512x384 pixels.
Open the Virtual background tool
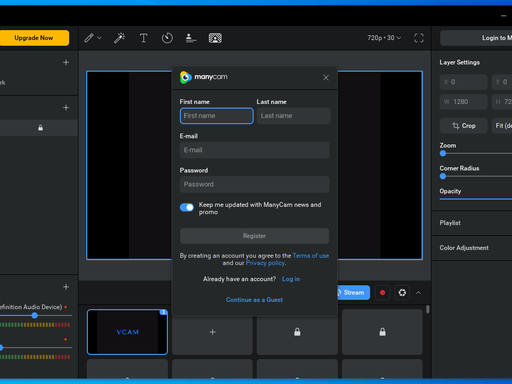click(x=215, y=38)
